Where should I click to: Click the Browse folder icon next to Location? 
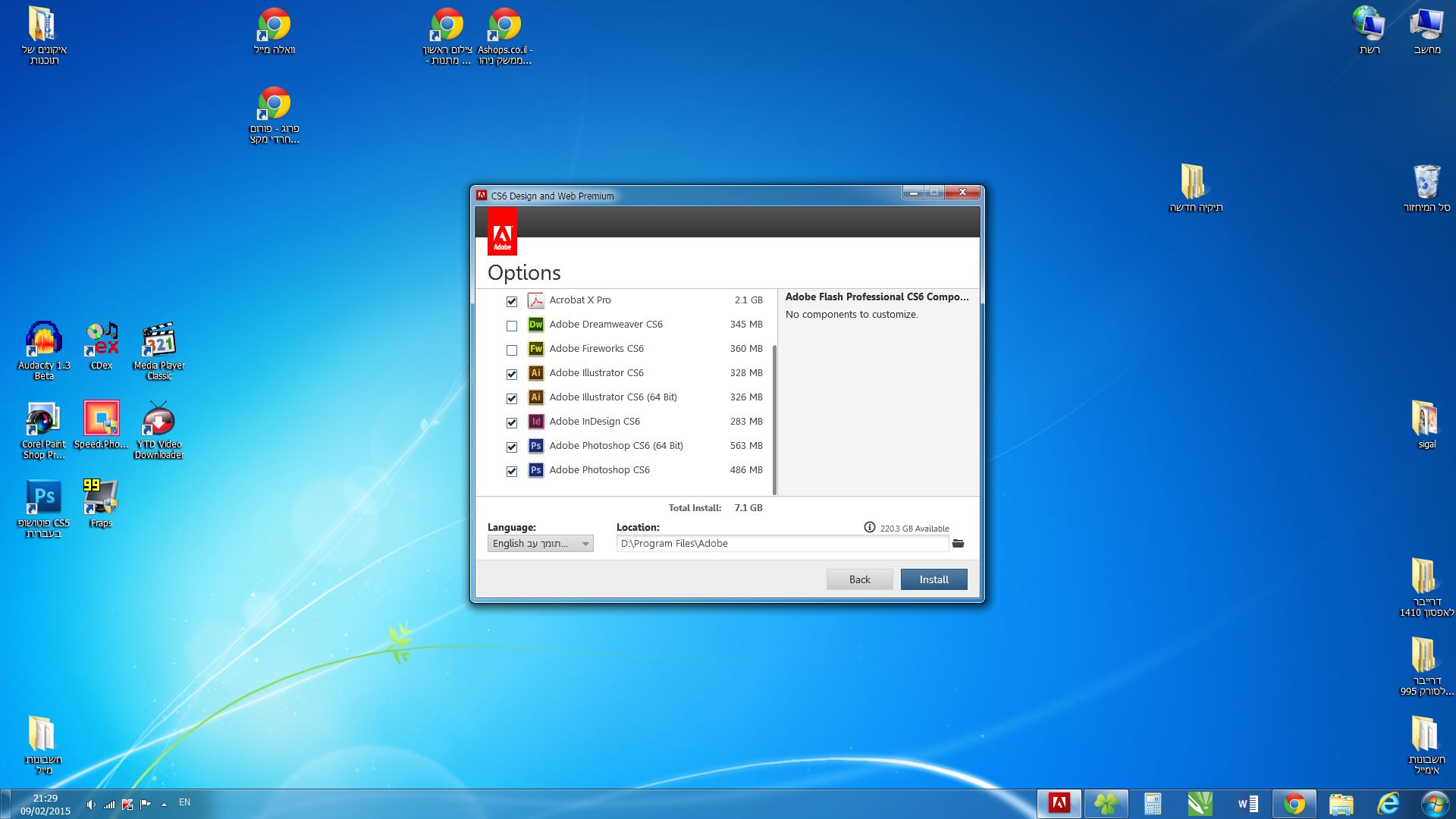coord(958,544)
